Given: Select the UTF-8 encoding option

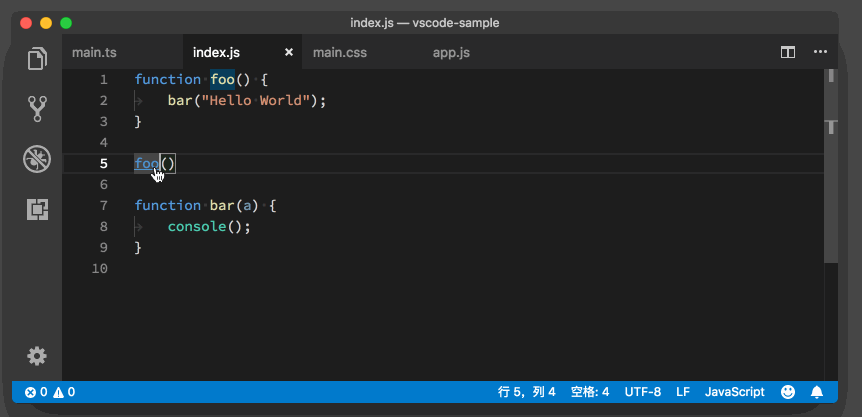Looking at the screenshot, I should click(x=643, y=392).
